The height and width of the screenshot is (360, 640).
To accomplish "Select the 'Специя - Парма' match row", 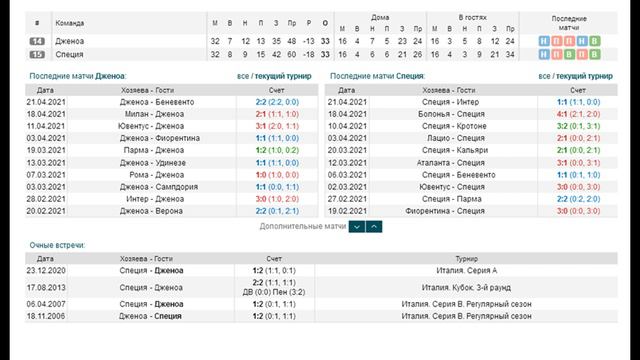I will [x=471, y=199].
